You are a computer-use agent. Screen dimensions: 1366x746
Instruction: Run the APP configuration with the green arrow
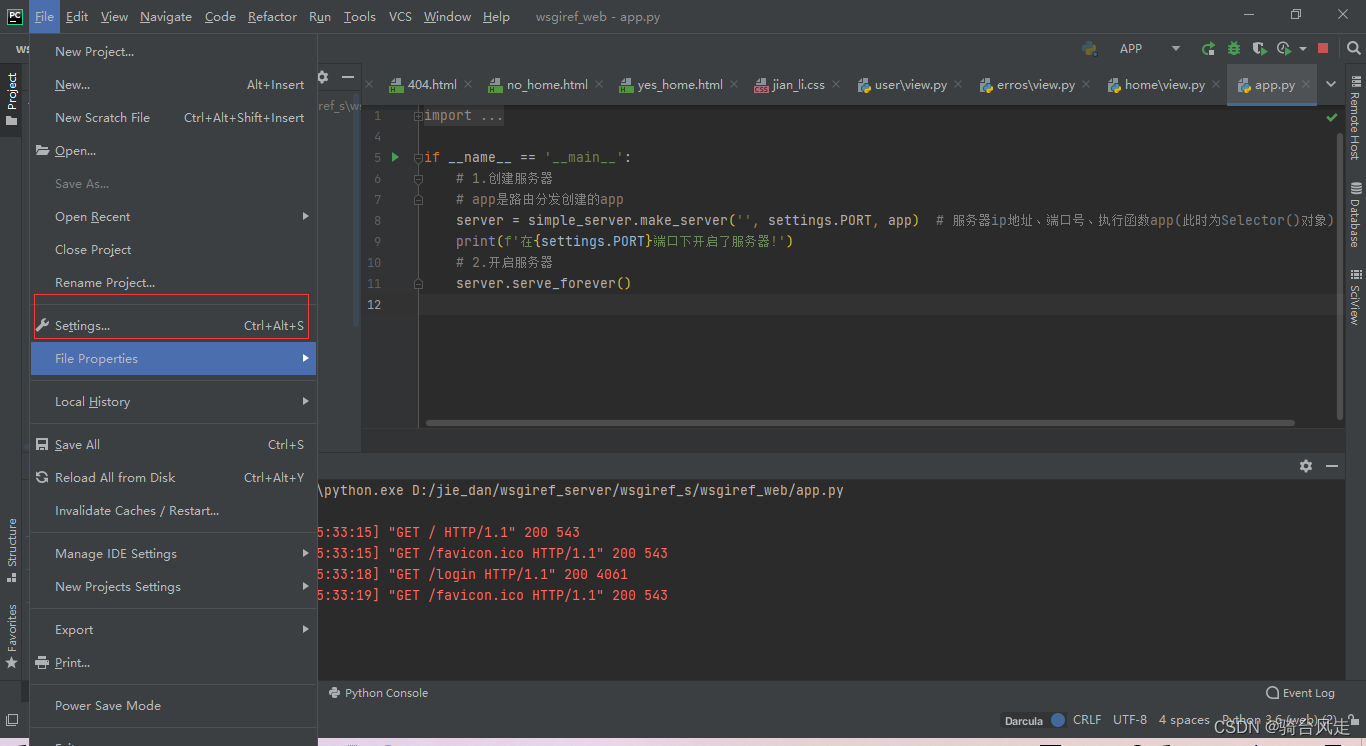coord(1207,47)
